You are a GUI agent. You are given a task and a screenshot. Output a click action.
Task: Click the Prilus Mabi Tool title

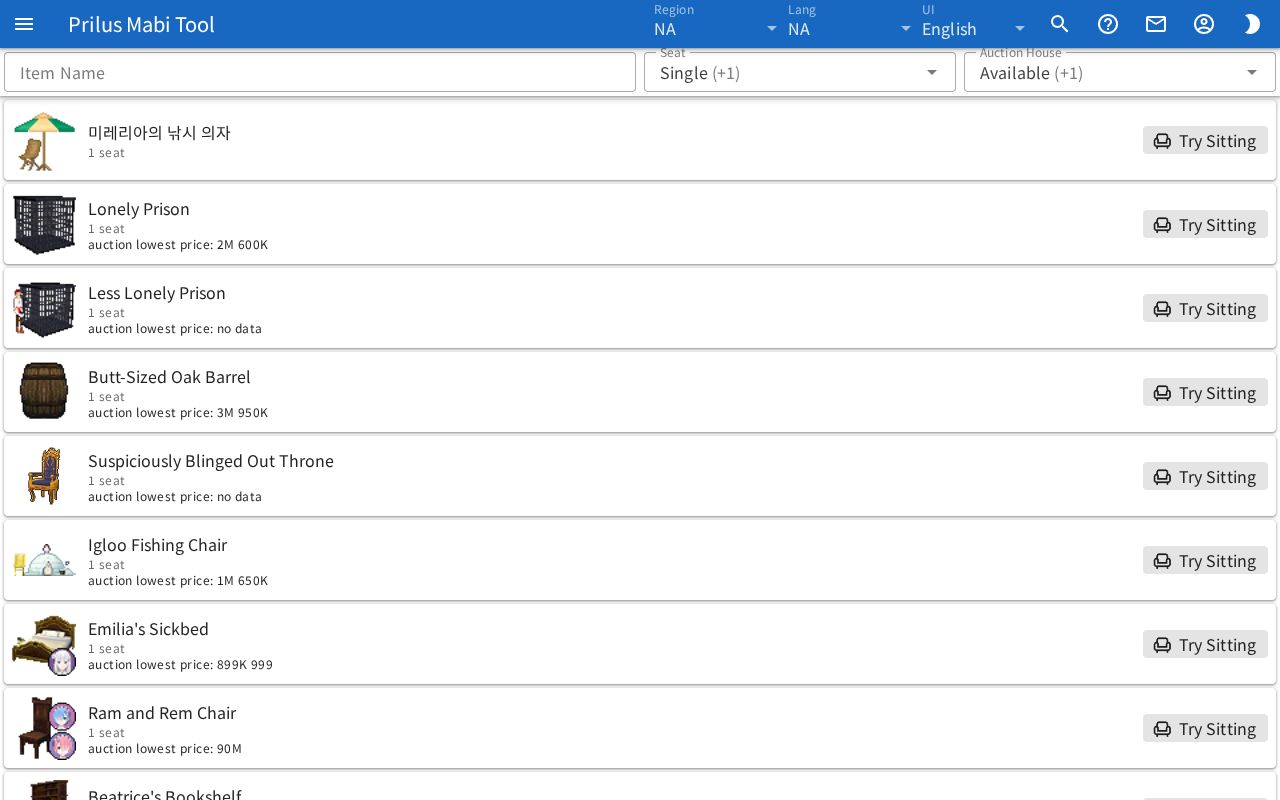[x=141, y=24]
